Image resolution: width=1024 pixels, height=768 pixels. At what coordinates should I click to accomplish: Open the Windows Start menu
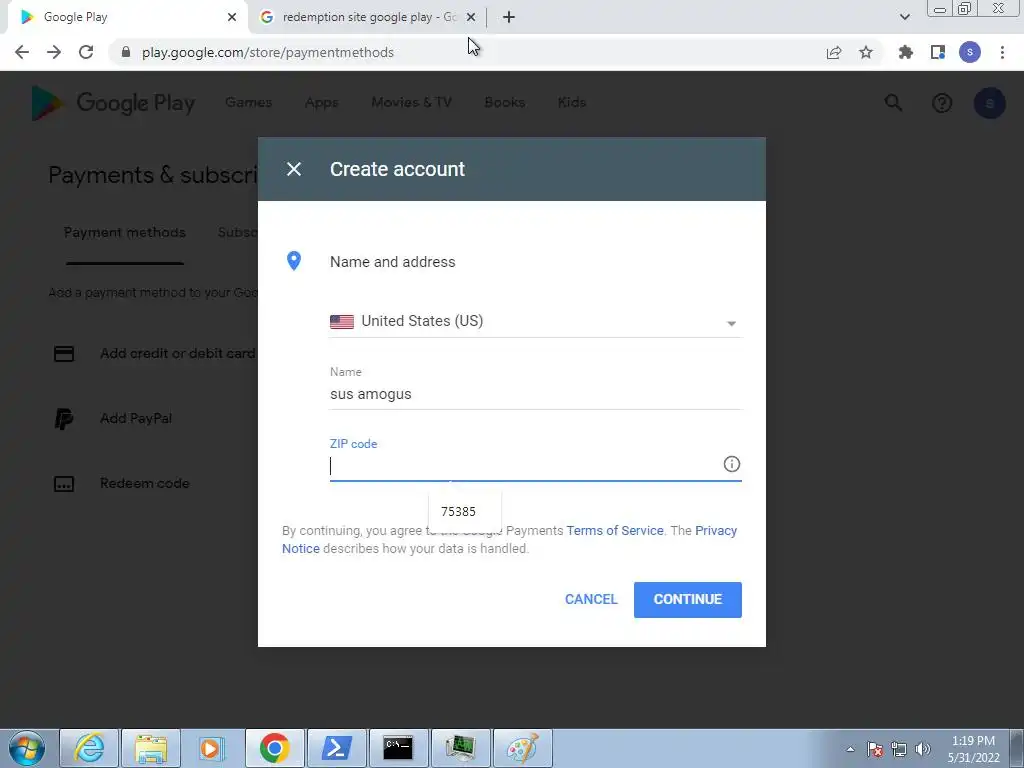point(27,748)
